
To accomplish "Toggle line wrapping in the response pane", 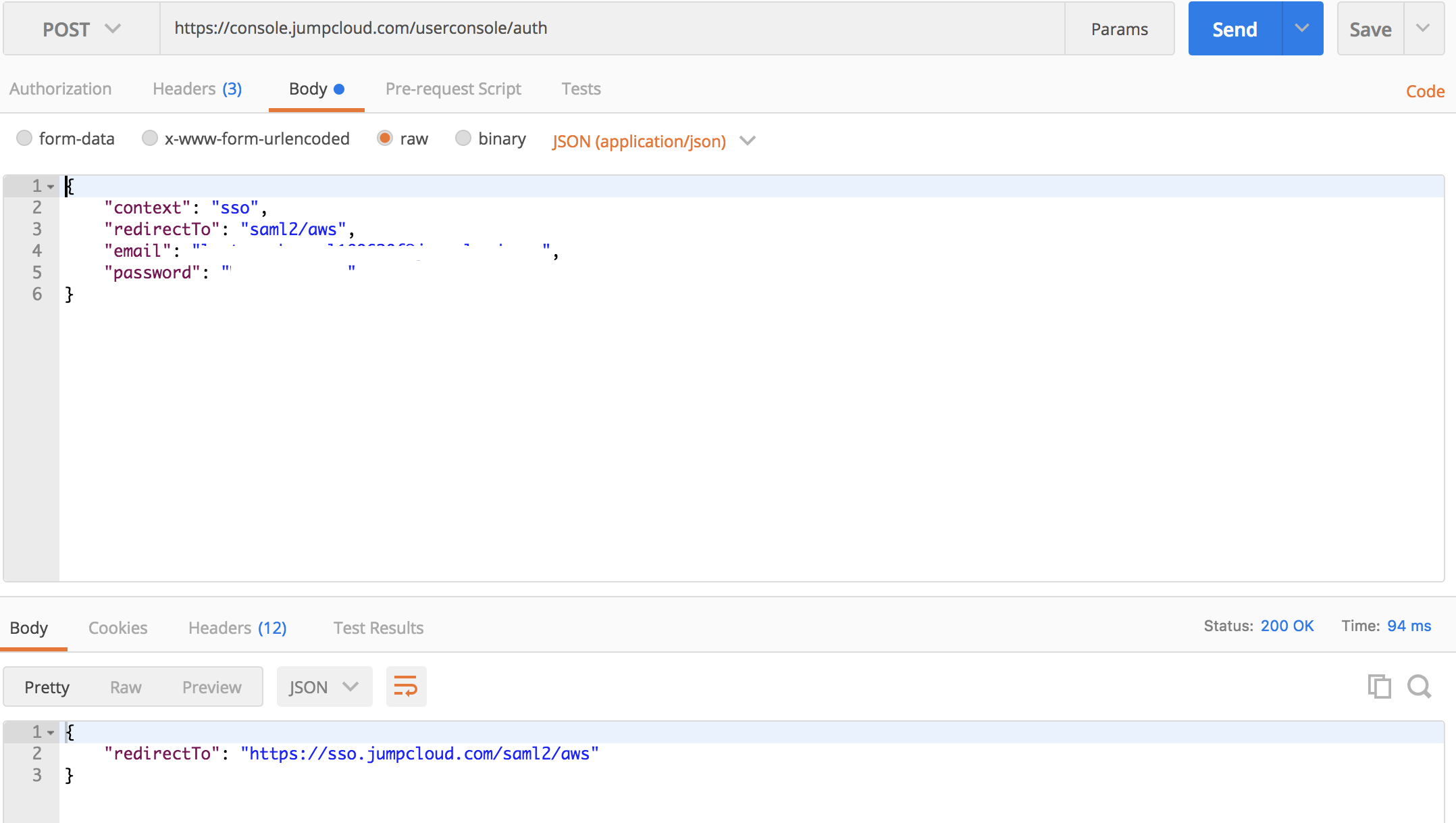I will (406, 687).
